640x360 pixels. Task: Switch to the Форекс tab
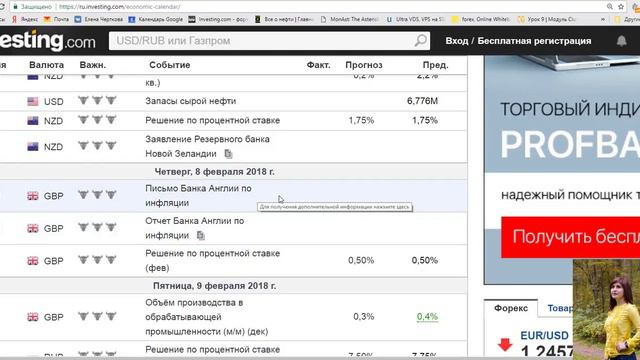point(511,308)
